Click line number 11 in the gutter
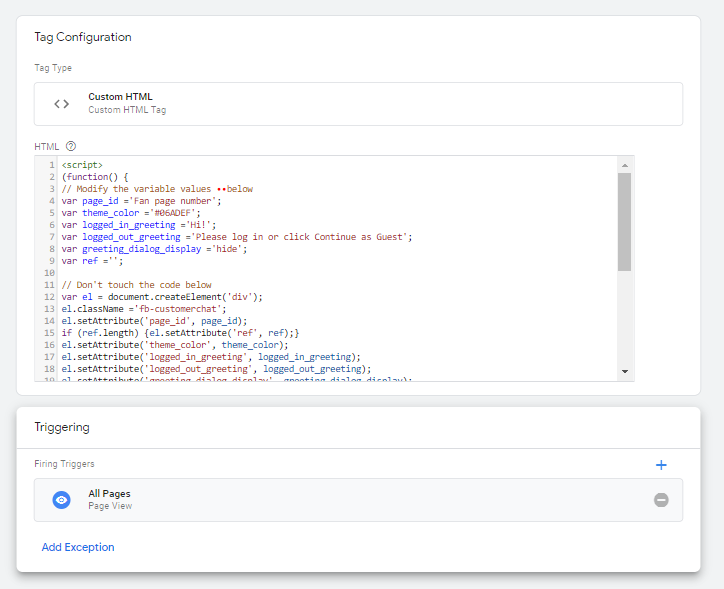724x589 pixels. click(48, 285)
